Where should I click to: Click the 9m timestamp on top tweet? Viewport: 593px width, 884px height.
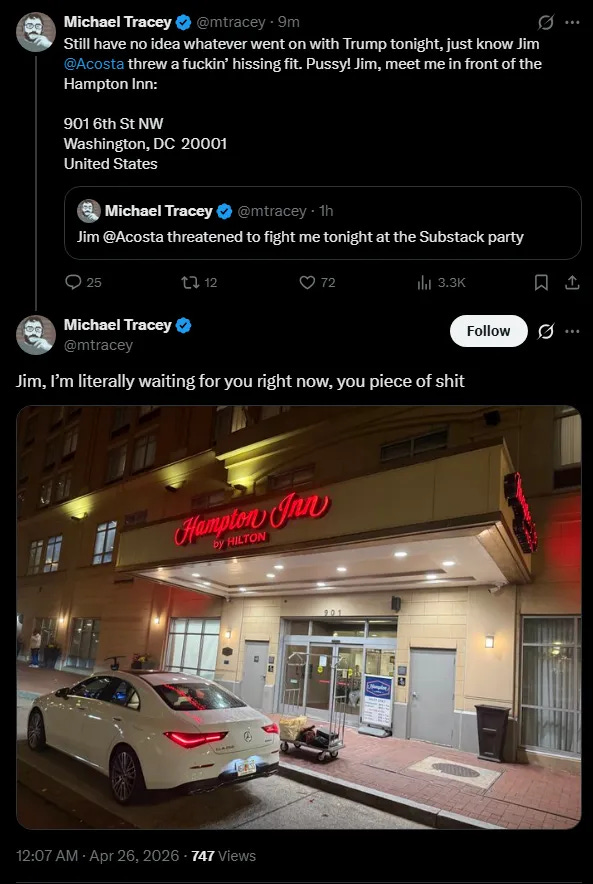(289, 22)
